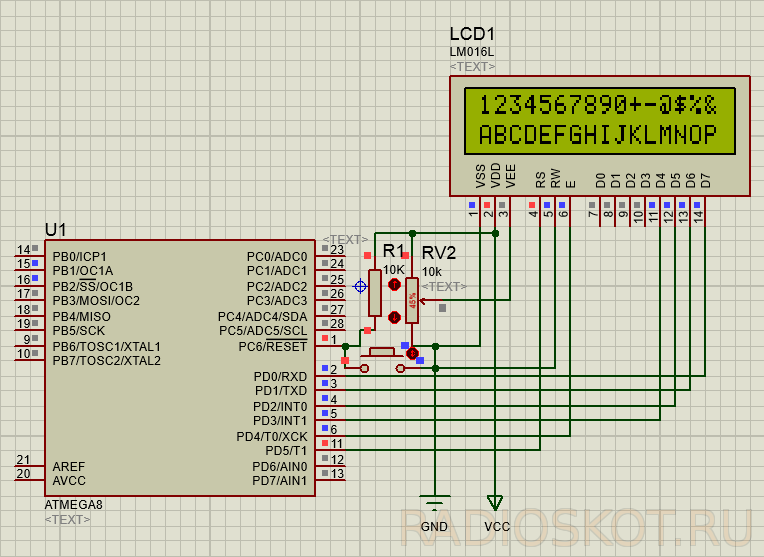Click the RV2 reference label
Image resolution: width=764 pixels, height=557 pixels.
pyautogui.click(x=439, y=252)
